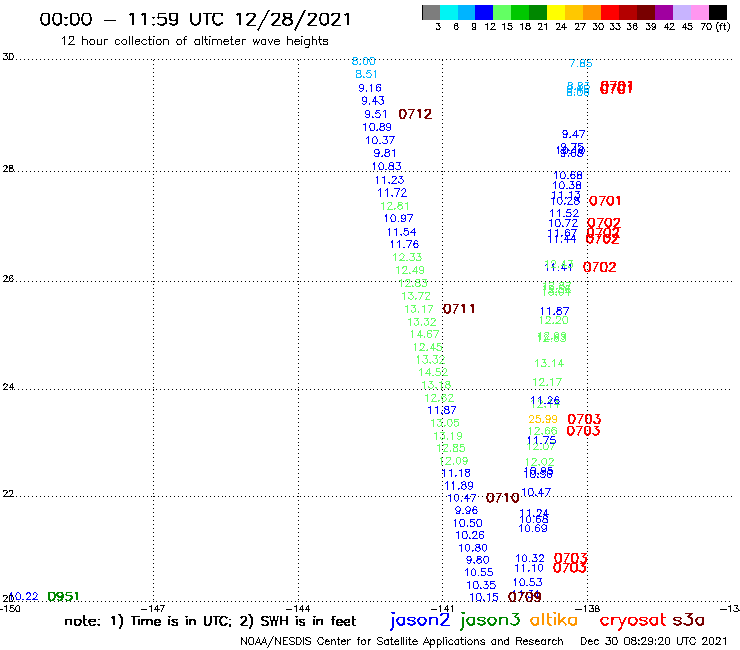Click the 12.17 wave height reading
740x650 pixels.
click(x=547, y=382)
